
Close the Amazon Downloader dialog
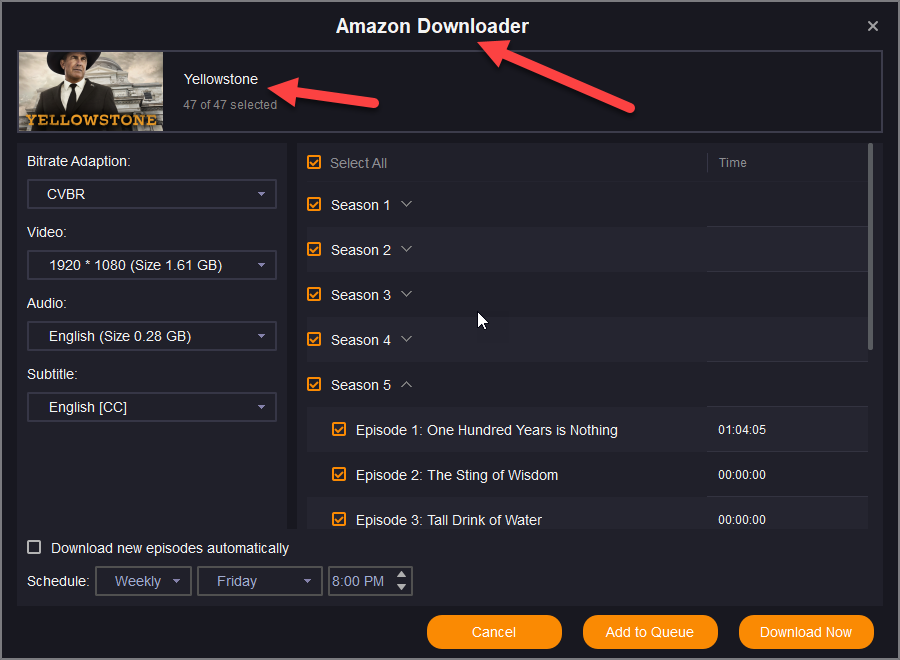click(872, 26)
